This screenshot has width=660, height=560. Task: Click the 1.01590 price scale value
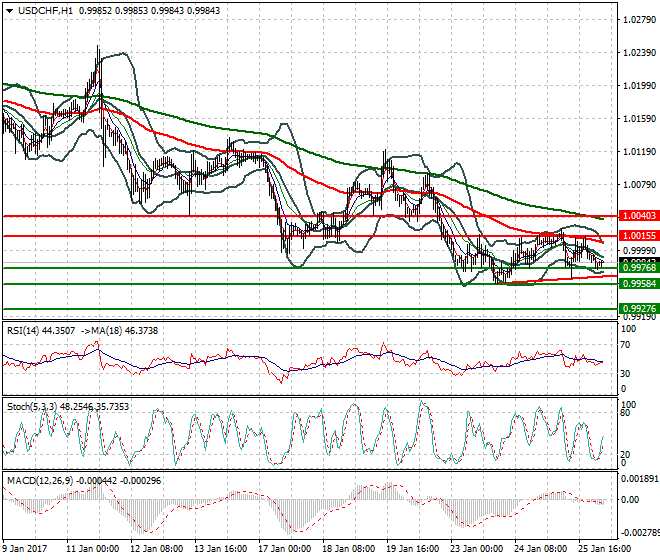[x=639, y=119]
